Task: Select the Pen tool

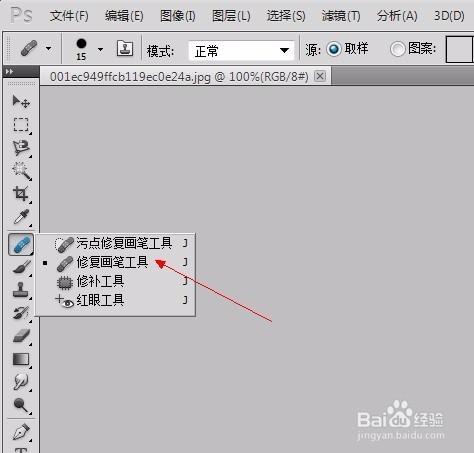Action: (21, 432)
